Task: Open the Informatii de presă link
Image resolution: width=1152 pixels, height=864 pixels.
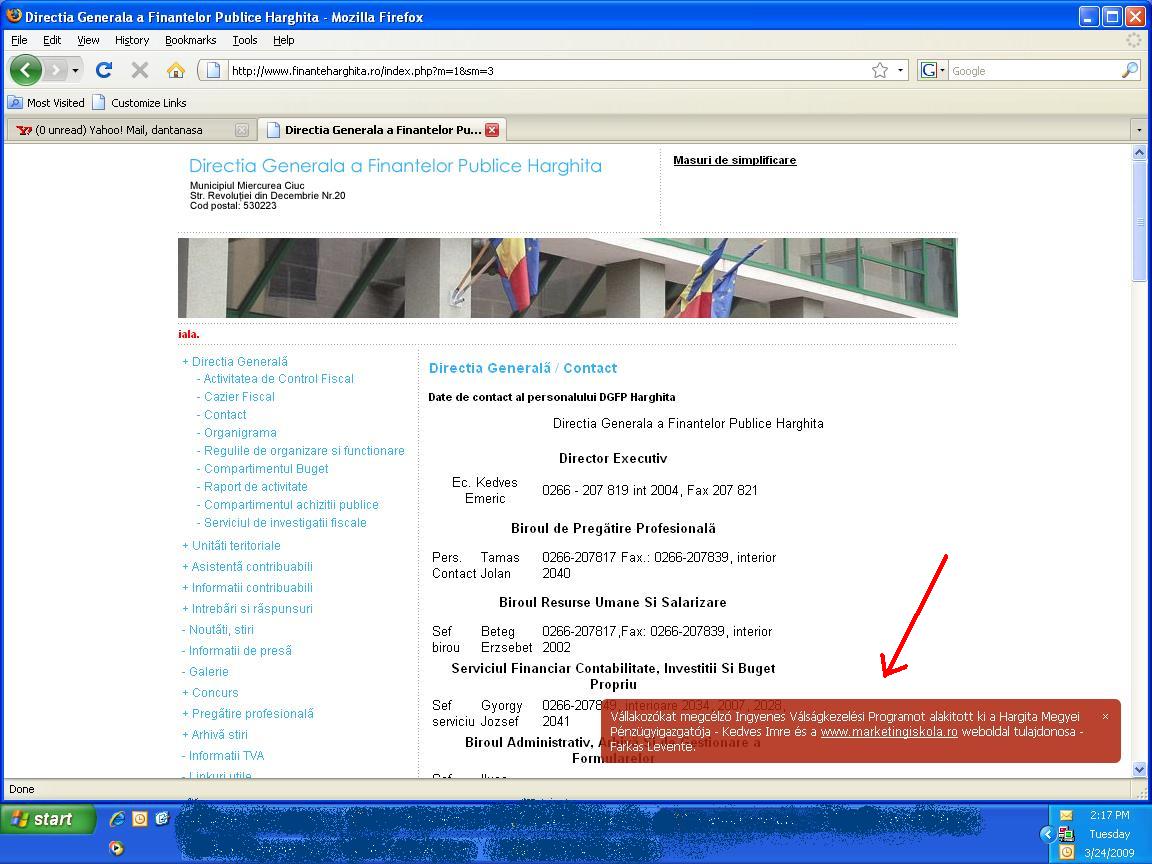Action: pos(237,651)
